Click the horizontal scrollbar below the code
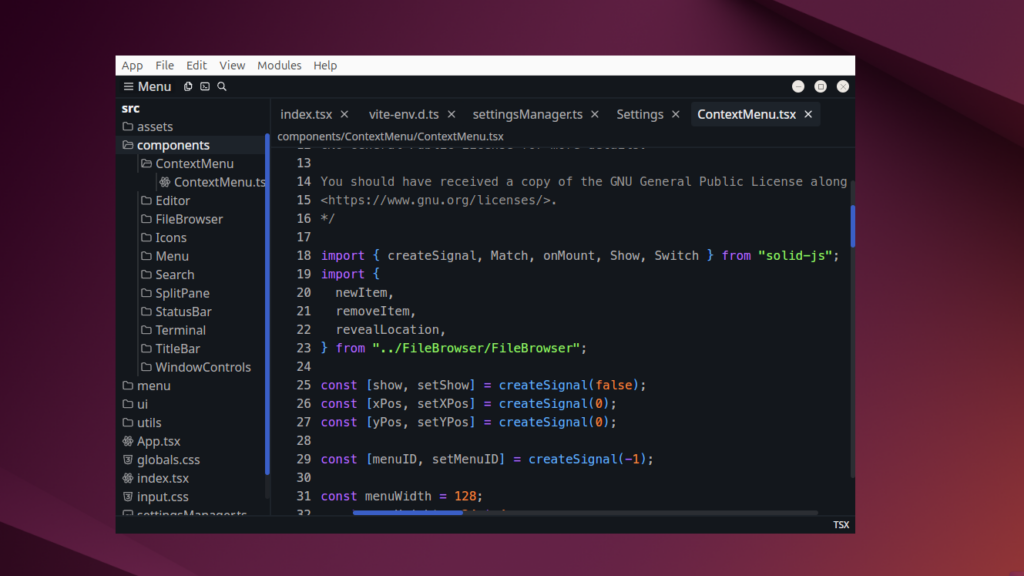Screen dimensions: 1024x576 click(x=407, y=513)
